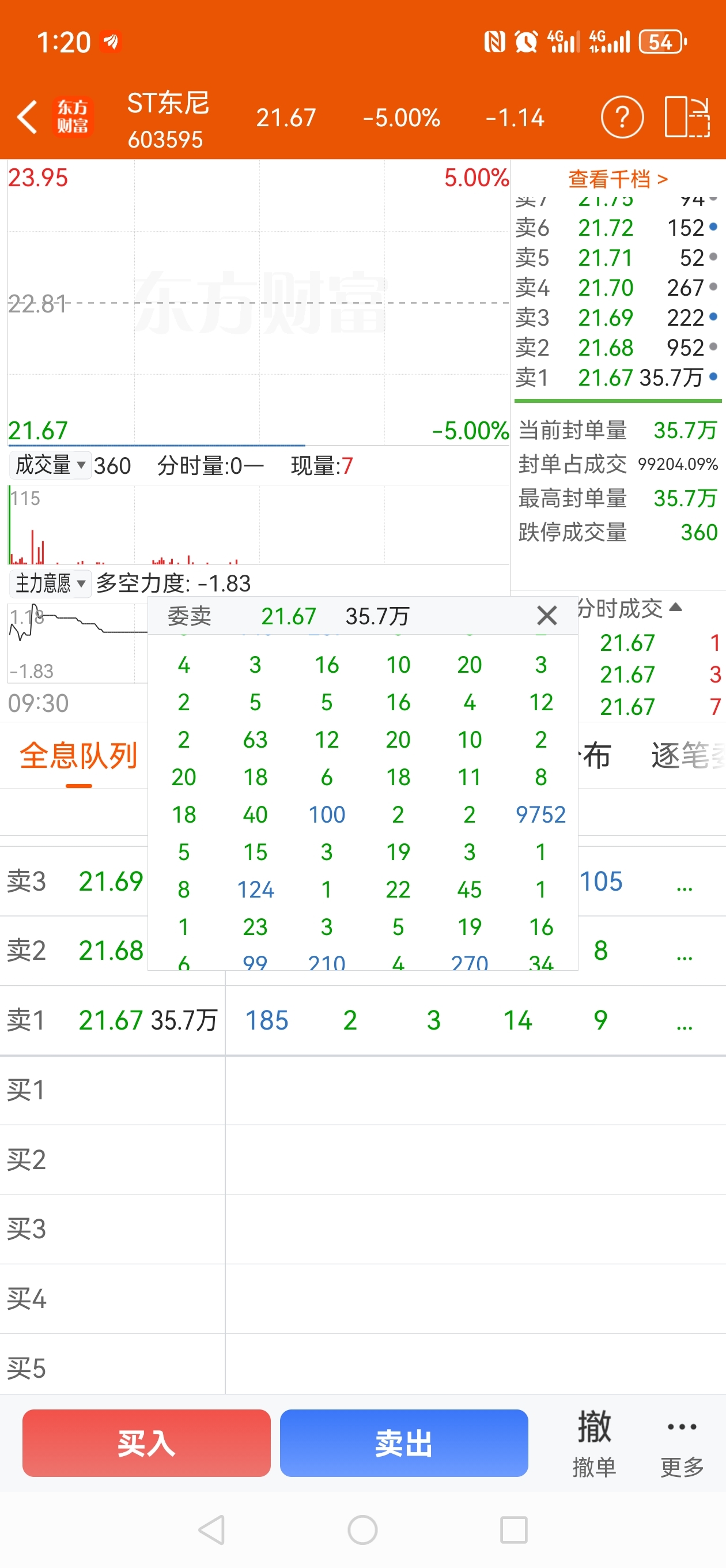Expand the 成交量 indicator dropdown
Image resolution: width=726 pixels, height=1568 pixels.
[50, 465]
